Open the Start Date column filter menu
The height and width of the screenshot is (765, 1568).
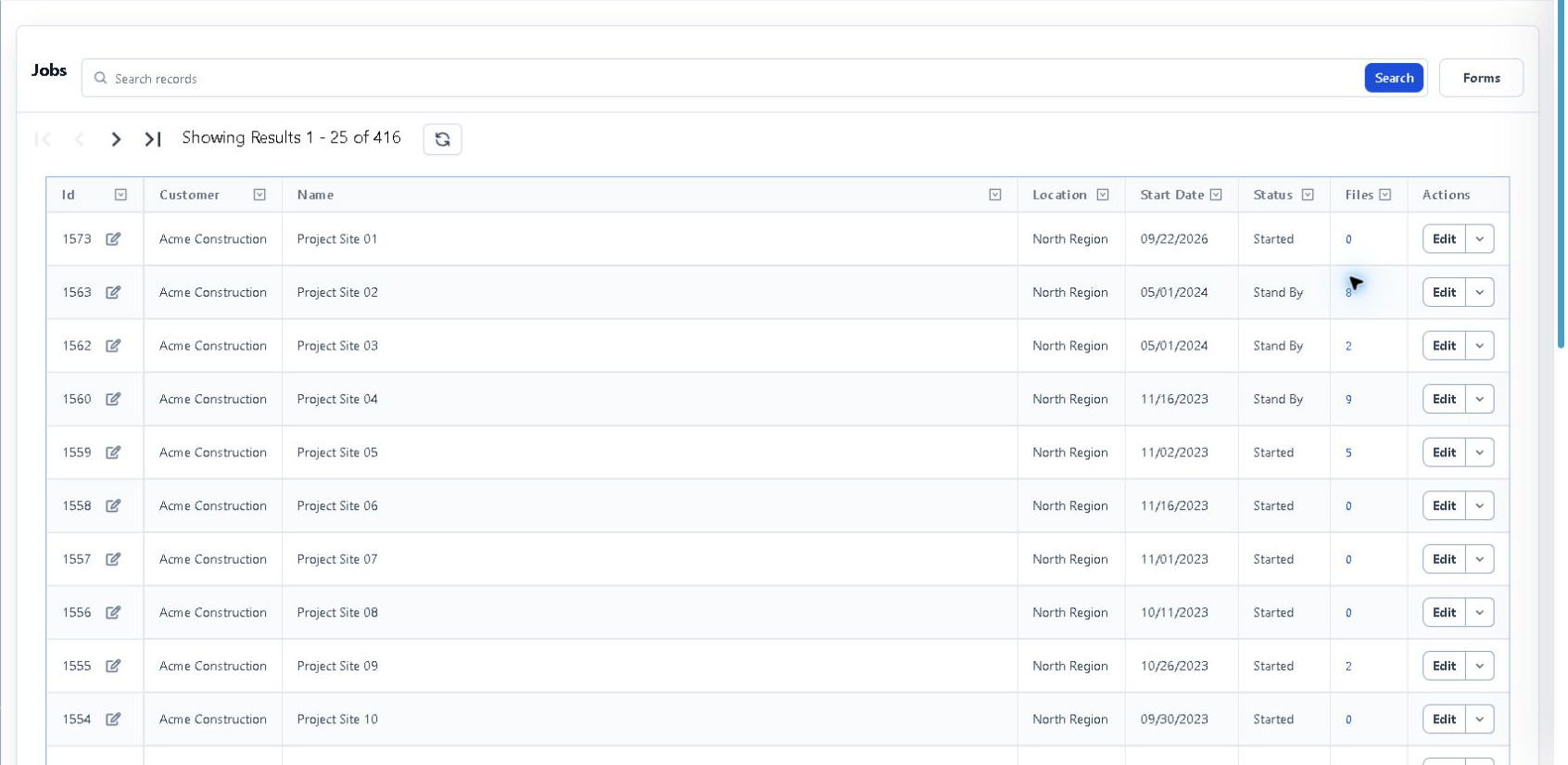[1216, 195]
